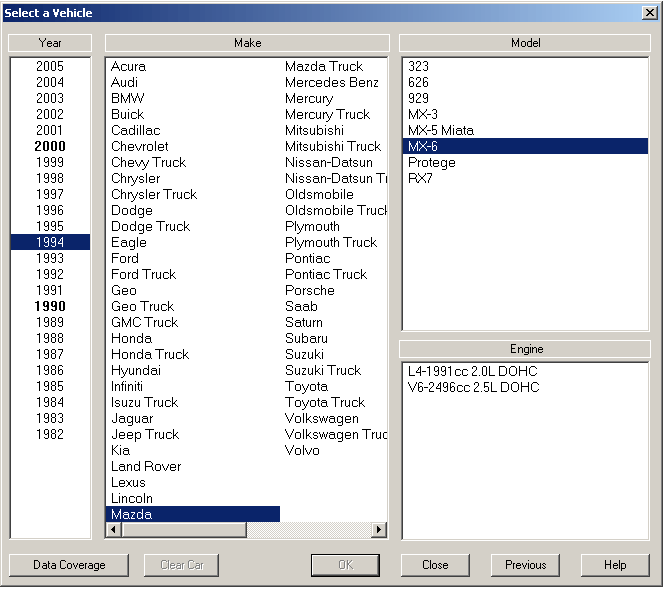Select the highlighted Mazda make
Image resolution: width=667 pixels, height=590 pixels.
pos(193,514)
